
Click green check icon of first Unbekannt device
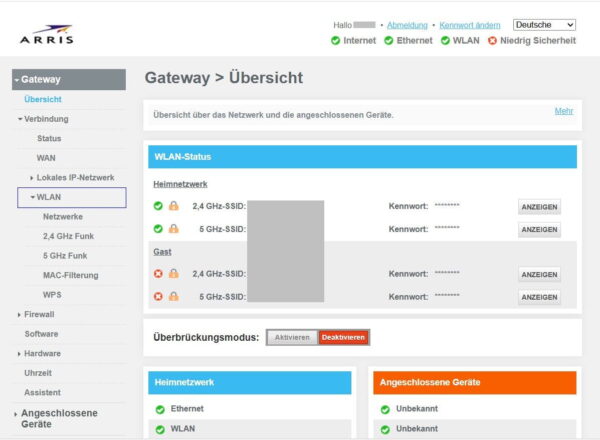[x=385, y=410]
